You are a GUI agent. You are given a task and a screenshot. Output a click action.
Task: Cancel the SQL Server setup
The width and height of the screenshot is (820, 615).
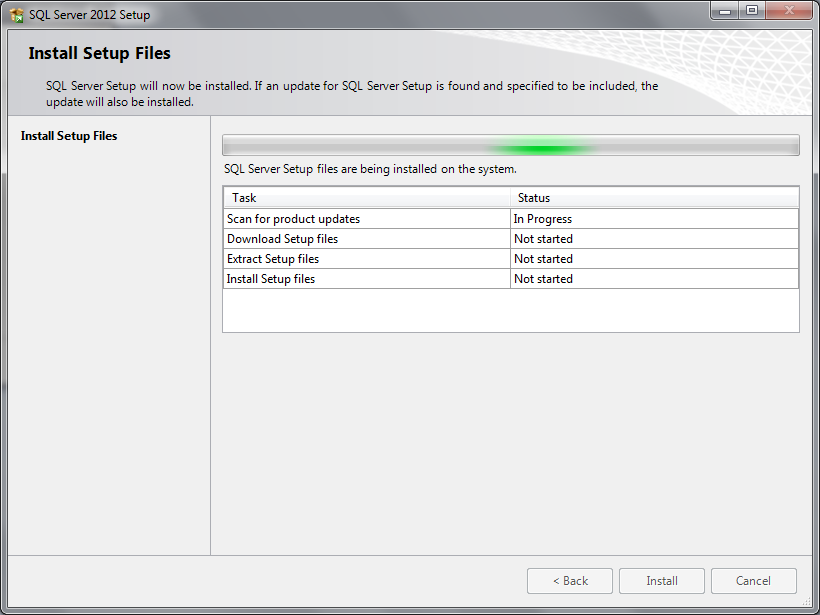pos(754,580)
